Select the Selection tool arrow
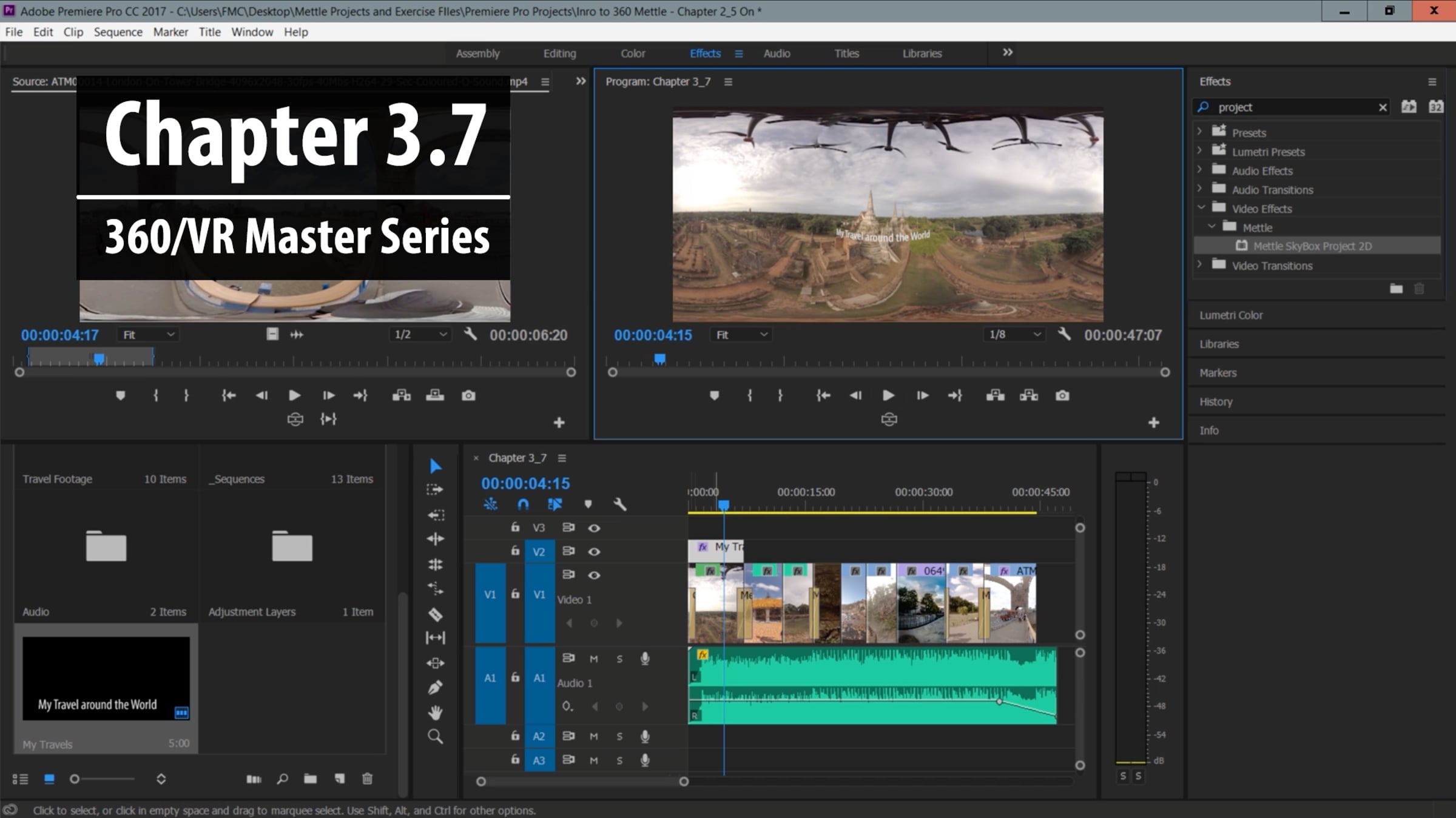Viewport: 1456px width, 818px height. (436, 466)
